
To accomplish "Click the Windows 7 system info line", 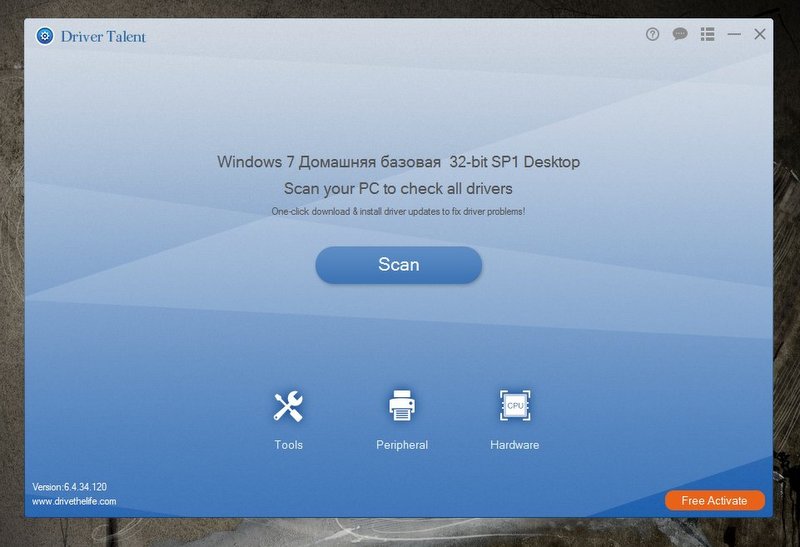I will pyautogui.click(x=398, y=162).
